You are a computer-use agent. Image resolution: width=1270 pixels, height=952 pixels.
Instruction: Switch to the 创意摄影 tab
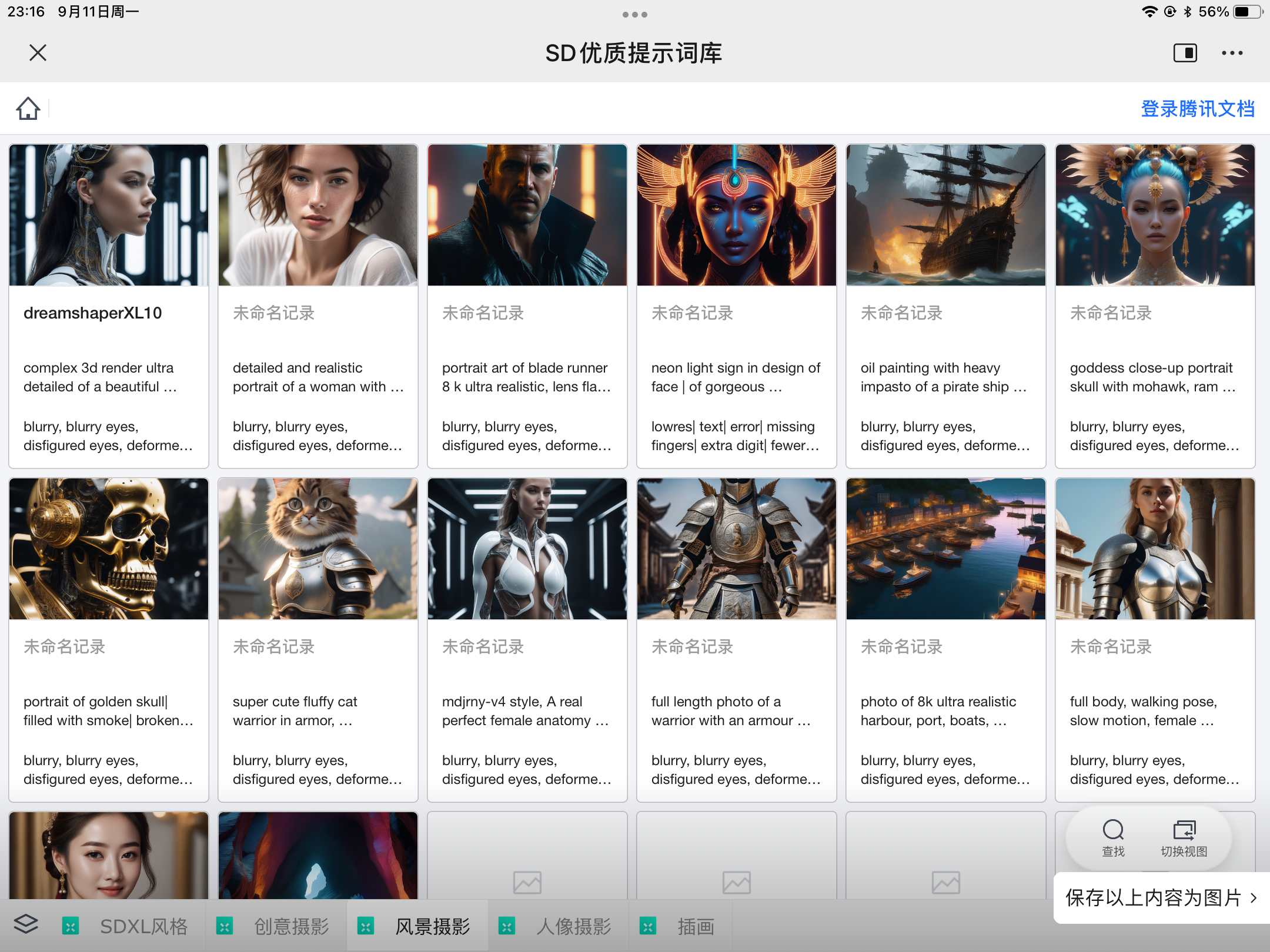[x=291, y=927]
